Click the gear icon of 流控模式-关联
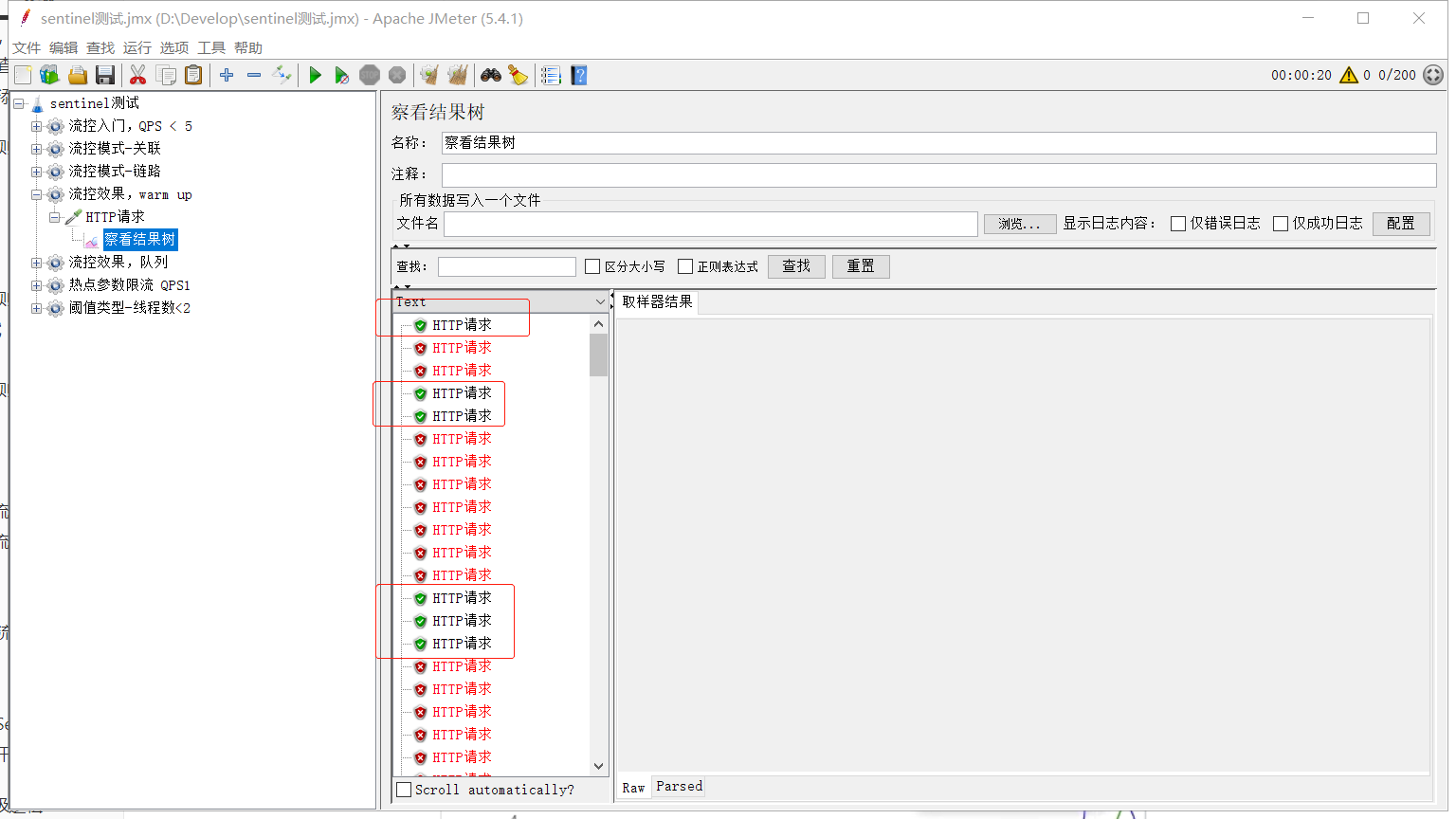Screen dimensions: 1456x819 coord(56,149)
